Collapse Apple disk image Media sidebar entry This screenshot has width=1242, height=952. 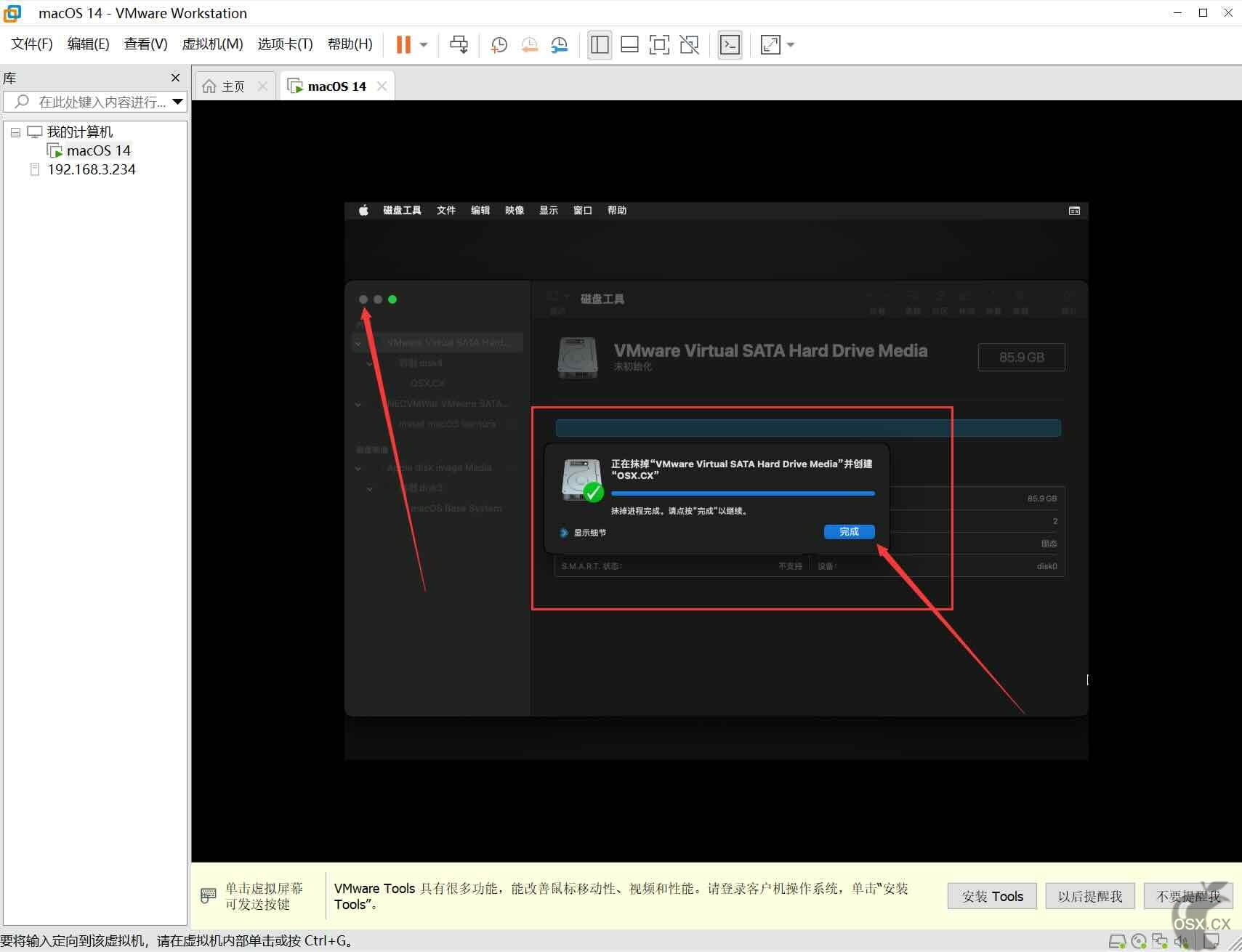(358, 468)
